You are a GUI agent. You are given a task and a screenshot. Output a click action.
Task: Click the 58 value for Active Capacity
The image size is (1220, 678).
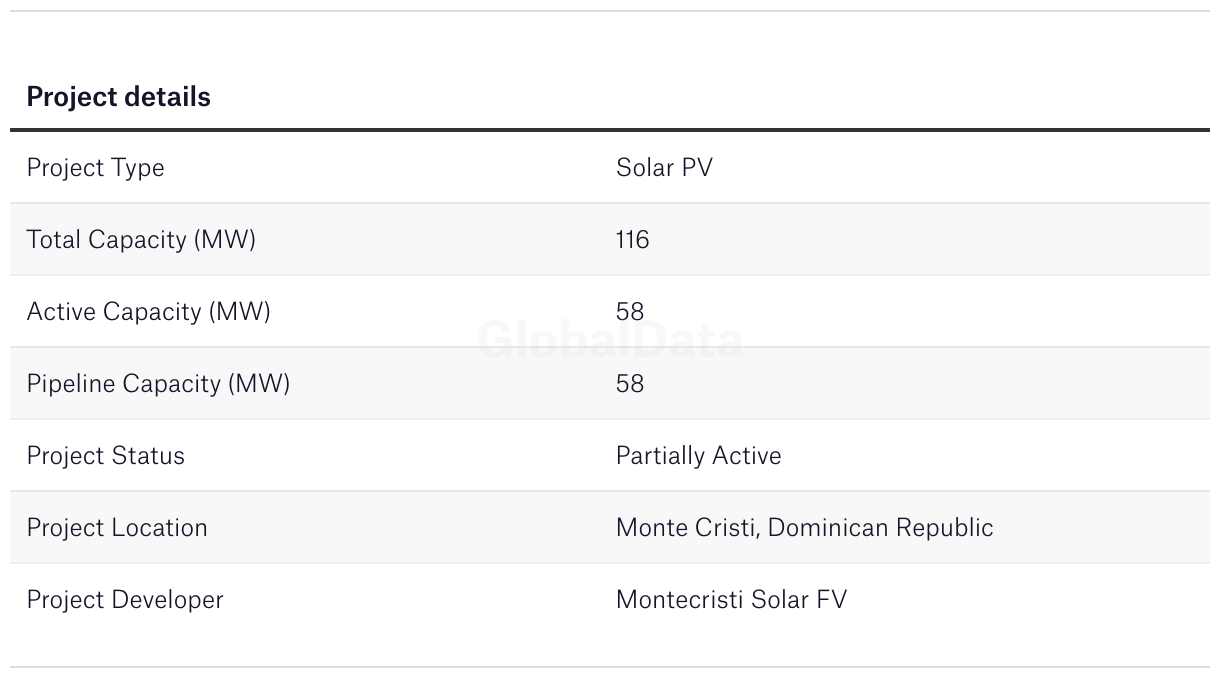tap(630, 312)
